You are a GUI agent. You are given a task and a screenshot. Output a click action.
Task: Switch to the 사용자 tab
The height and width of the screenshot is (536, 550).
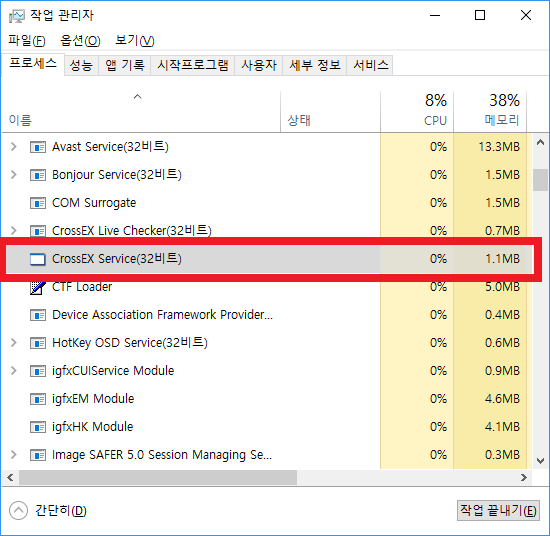tap(259, 65)
